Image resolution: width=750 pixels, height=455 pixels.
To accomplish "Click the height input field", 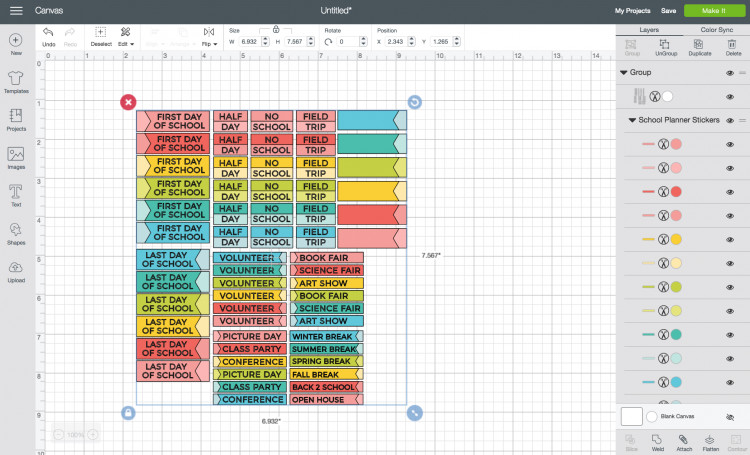I will click(x=295, y=42).
